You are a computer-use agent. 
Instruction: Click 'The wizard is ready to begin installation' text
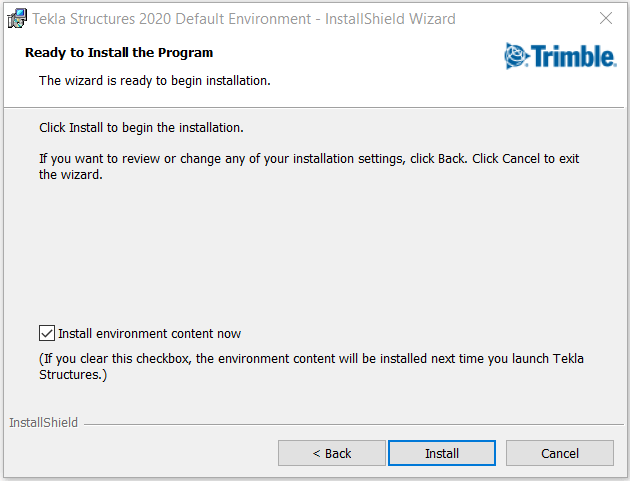tap(155, 81)
